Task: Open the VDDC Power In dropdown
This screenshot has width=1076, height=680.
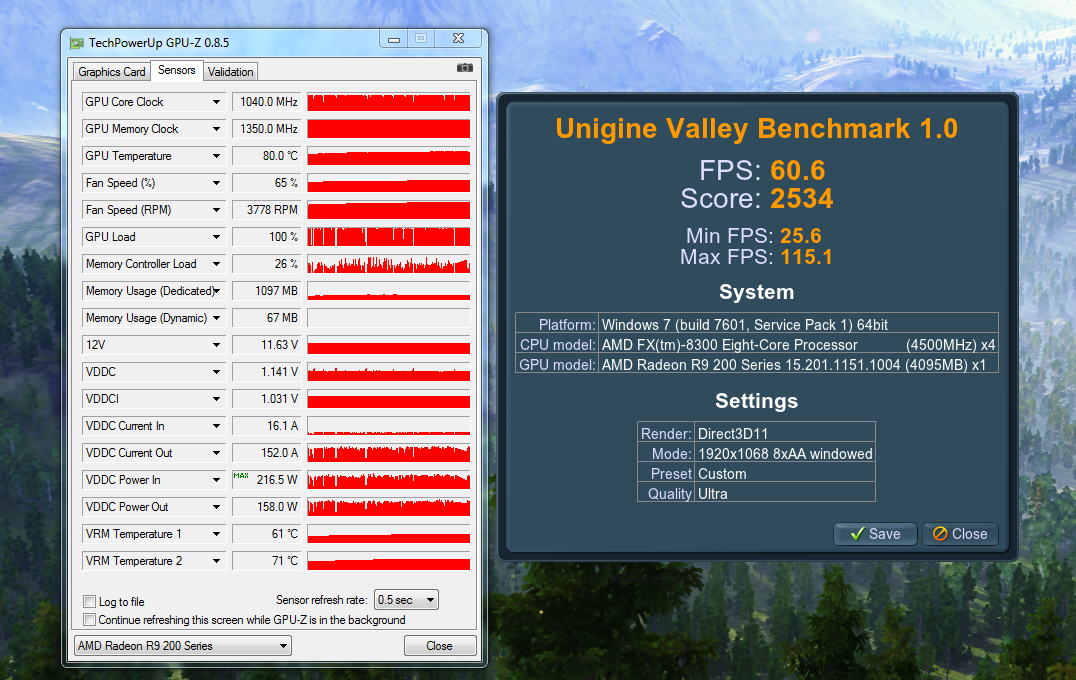Action: click(x=216, y=480)
